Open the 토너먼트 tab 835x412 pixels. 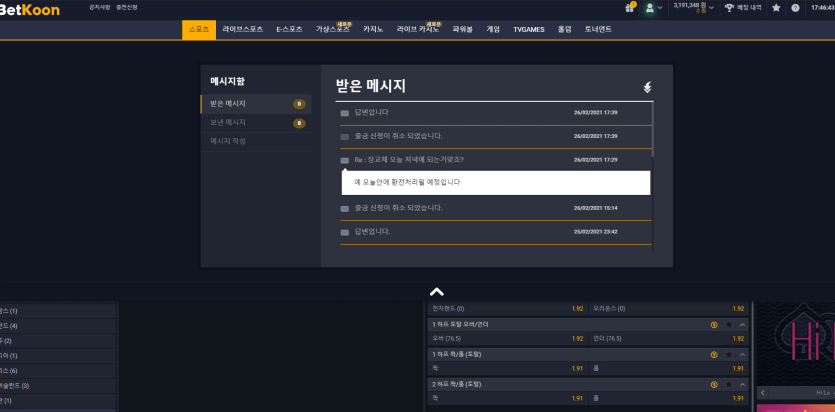(x=598, y=30)
